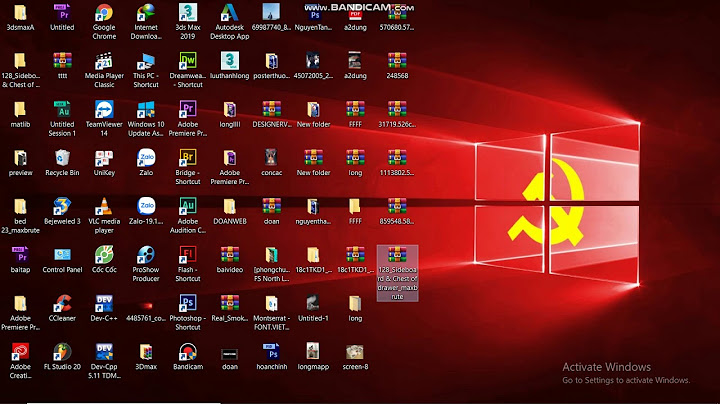Select the matlib folder

[x=20, y=110]
